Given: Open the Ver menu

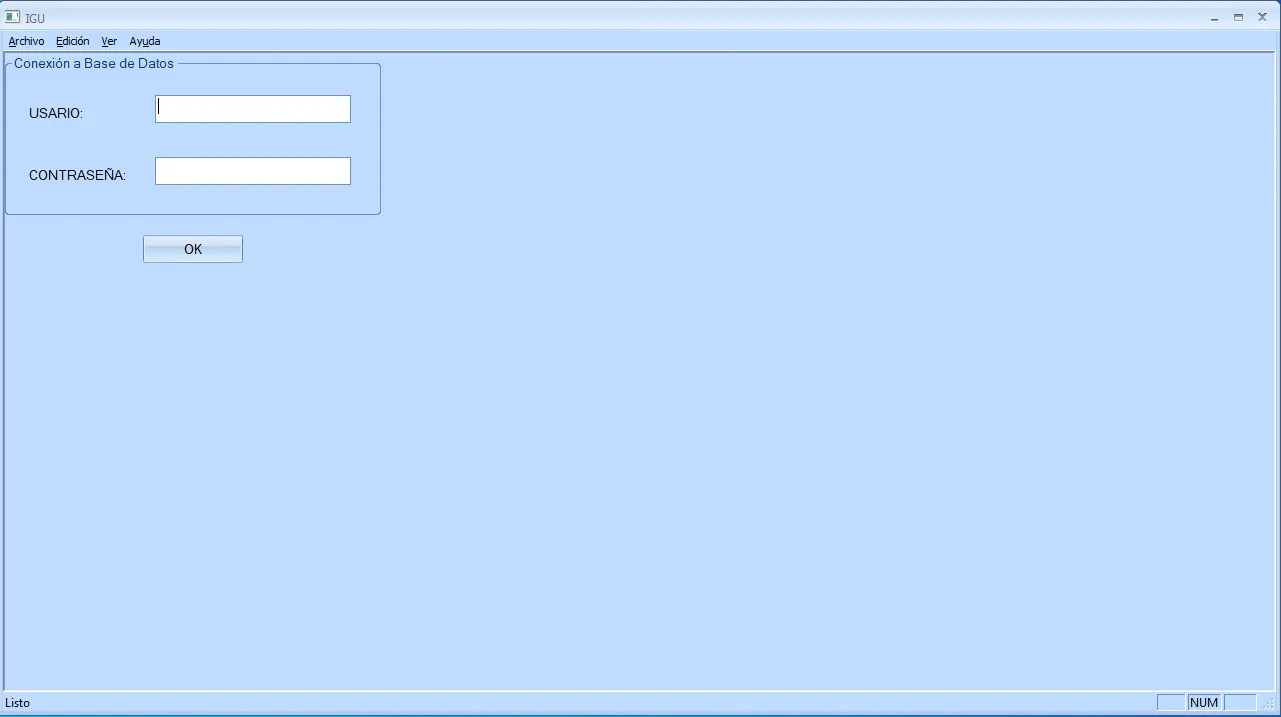Looking at the screenshot, I should 109,41.
